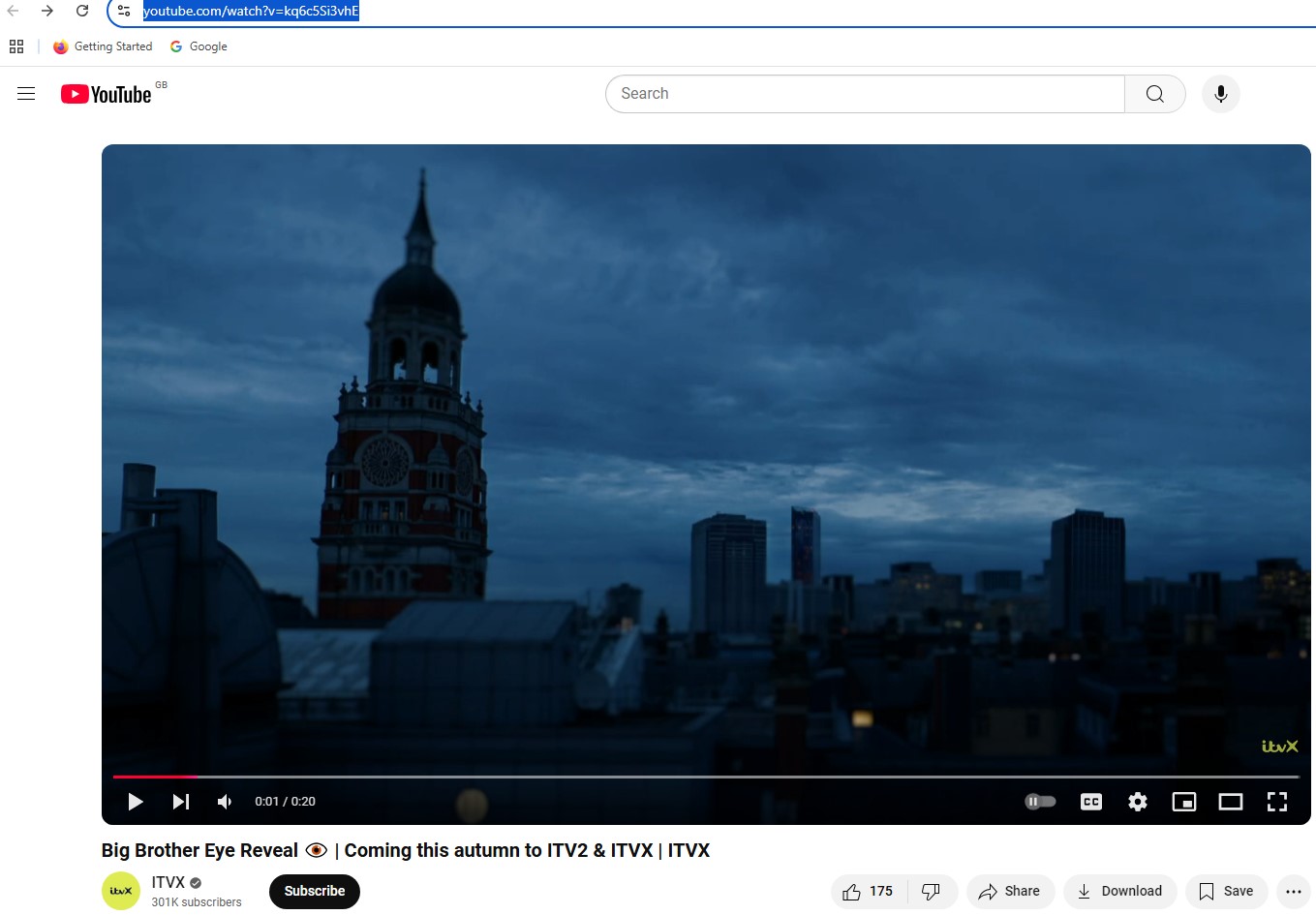Image resolution: width=1316 pixels, height=915 pixels.
Task: Mute the video volume
Action: click(225, 802)
